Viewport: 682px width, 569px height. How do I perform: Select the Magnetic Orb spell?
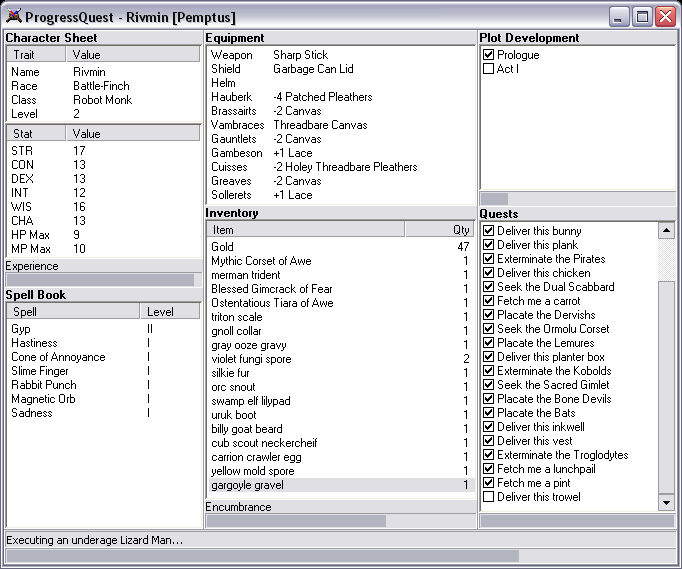tap(104, 399)
